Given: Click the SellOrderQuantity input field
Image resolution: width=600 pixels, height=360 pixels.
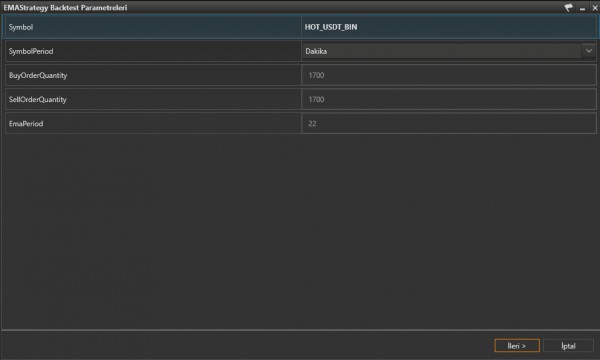Looking at the screenshot, I should [449, 99].
